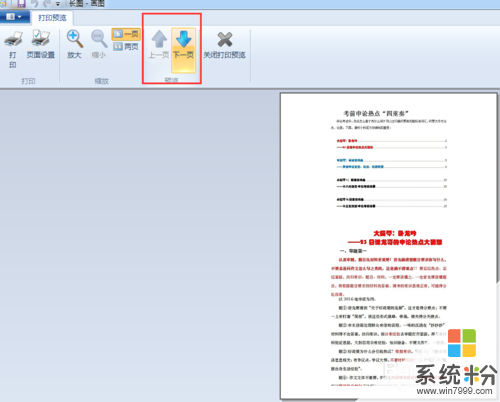Click the 缩小 zoom out magnifier
This screenshot has height=402, width=500.
99,44
